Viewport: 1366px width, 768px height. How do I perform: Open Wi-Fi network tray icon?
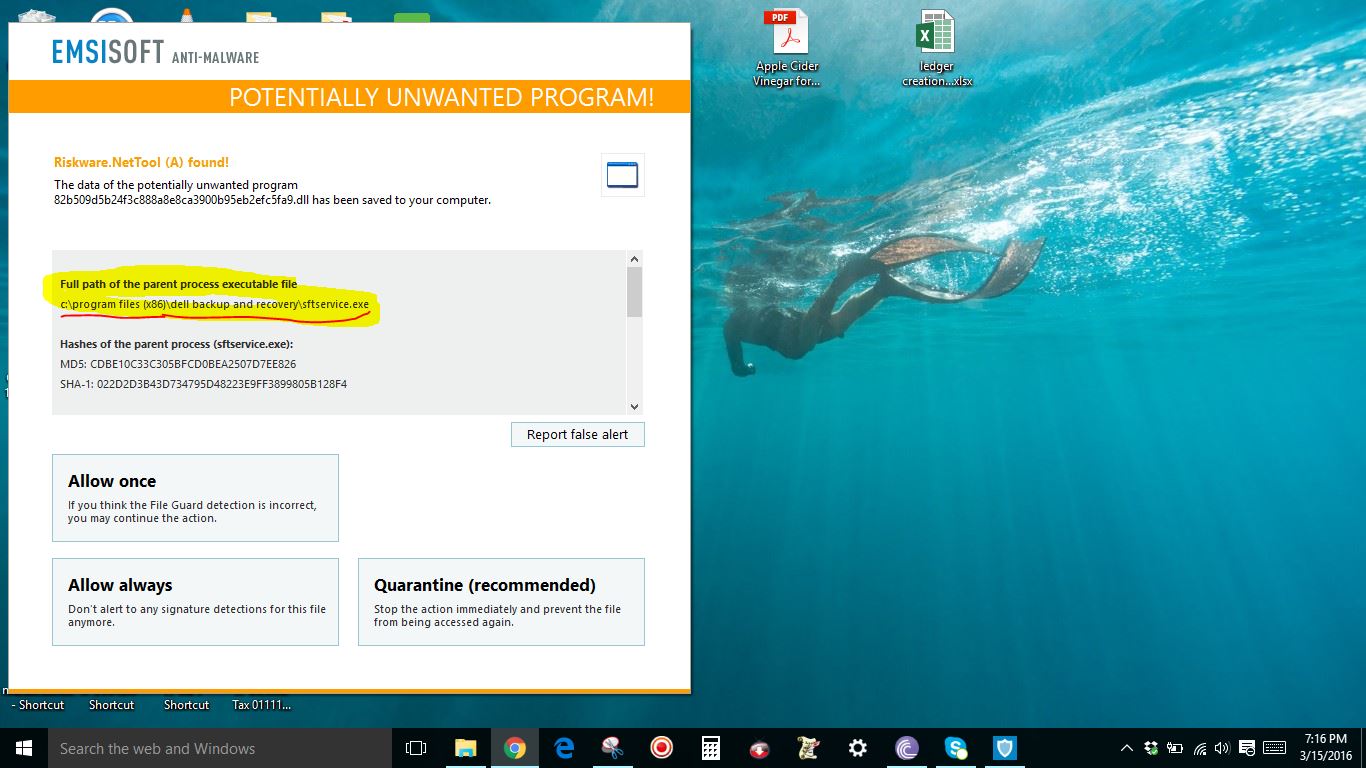(1199, 748)
